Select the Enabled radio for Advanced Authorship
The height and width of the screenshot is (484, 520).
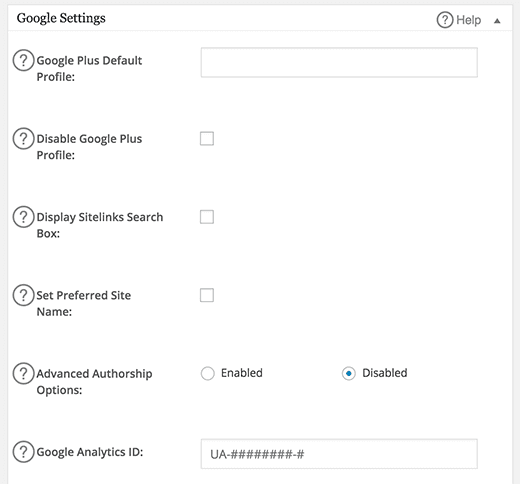pos(208,374)
